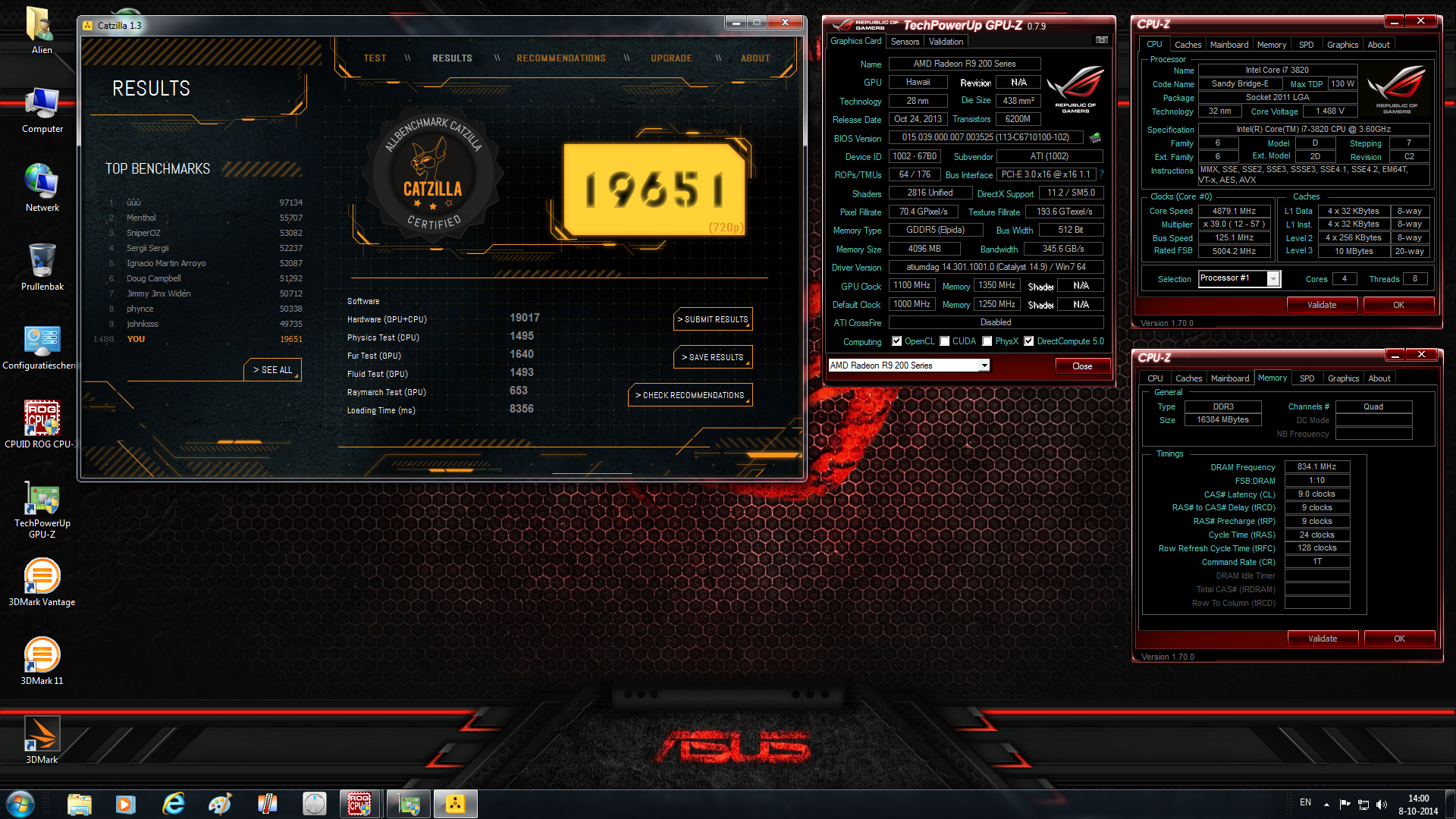Toggle the OpenCL checkbox in GPU-Z

tap(897, 341)
